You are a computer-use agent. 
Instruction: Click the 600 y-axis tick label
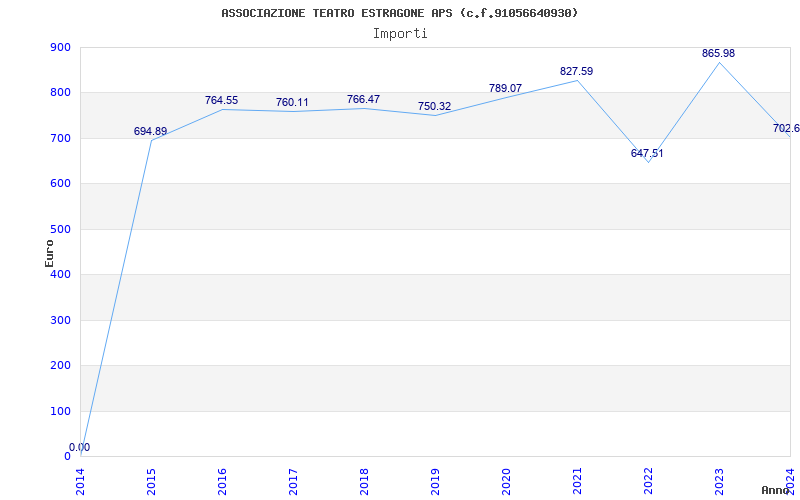[60, 184]
